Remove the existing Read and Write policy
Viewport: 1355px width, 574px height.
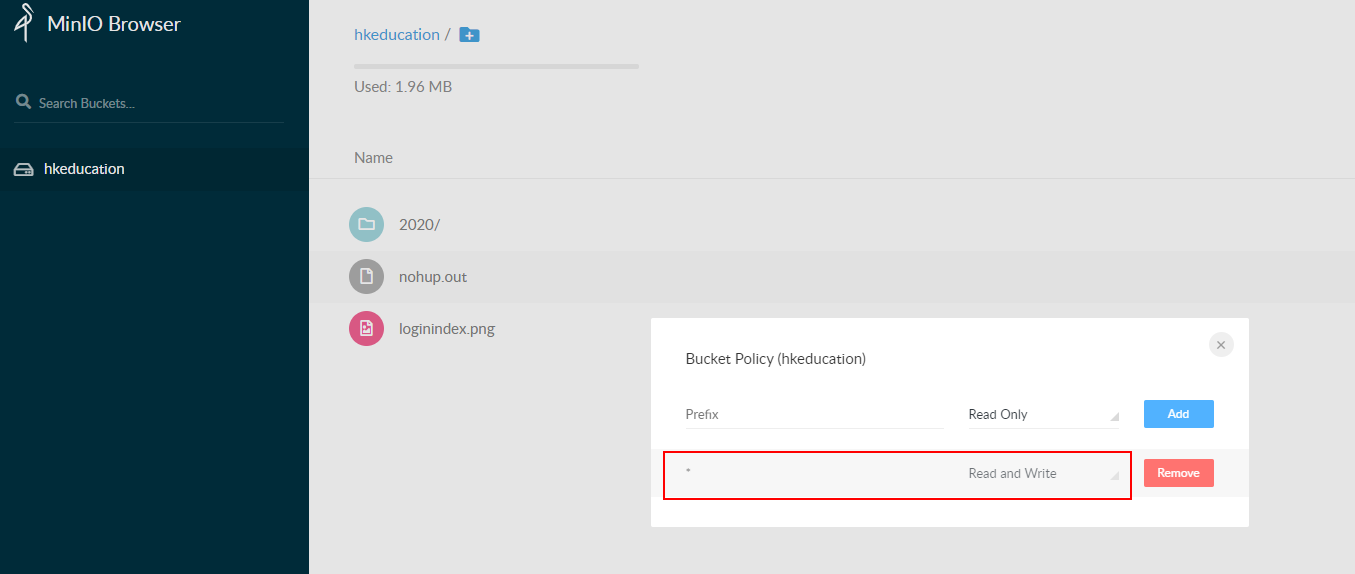coord(1179,473)
